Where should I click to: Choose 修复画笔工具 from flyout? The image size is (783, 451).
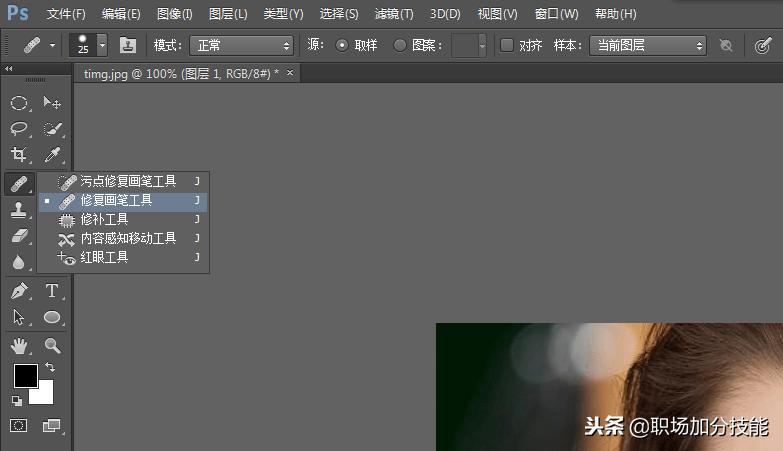(x=123, y=201)
